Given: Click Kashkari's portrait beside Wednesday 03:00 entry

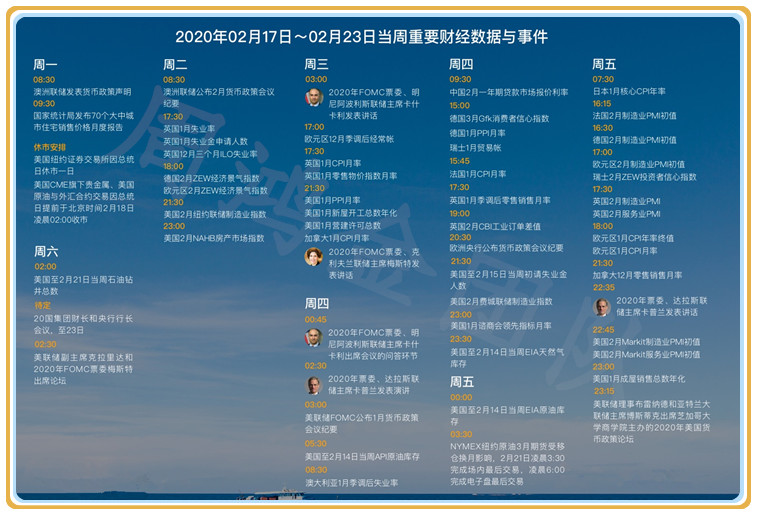Looking at the screenshot, I should tap(314, 97).
